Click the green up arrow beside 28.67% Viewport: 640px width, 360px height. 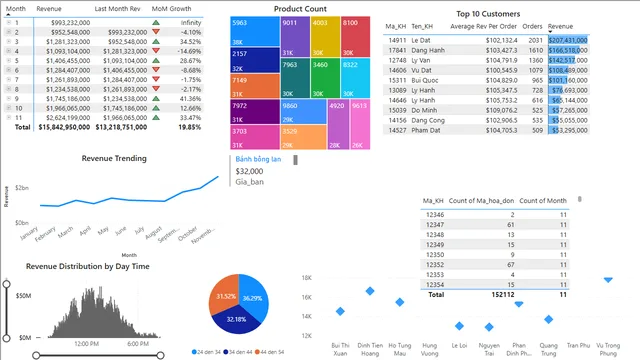point(156,60)
